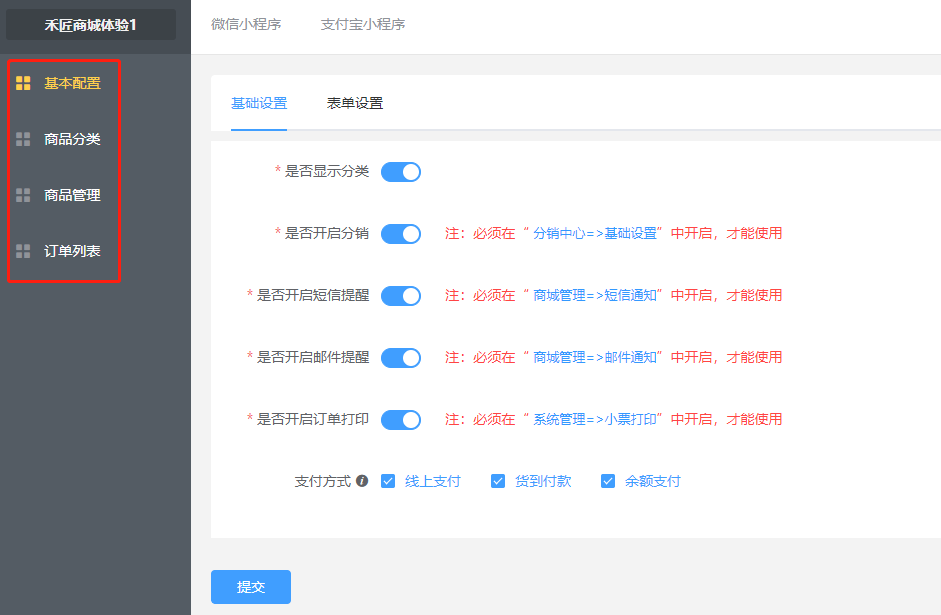
Task: Open the 支付宝小程序 top tab
Action: point(363,24)
